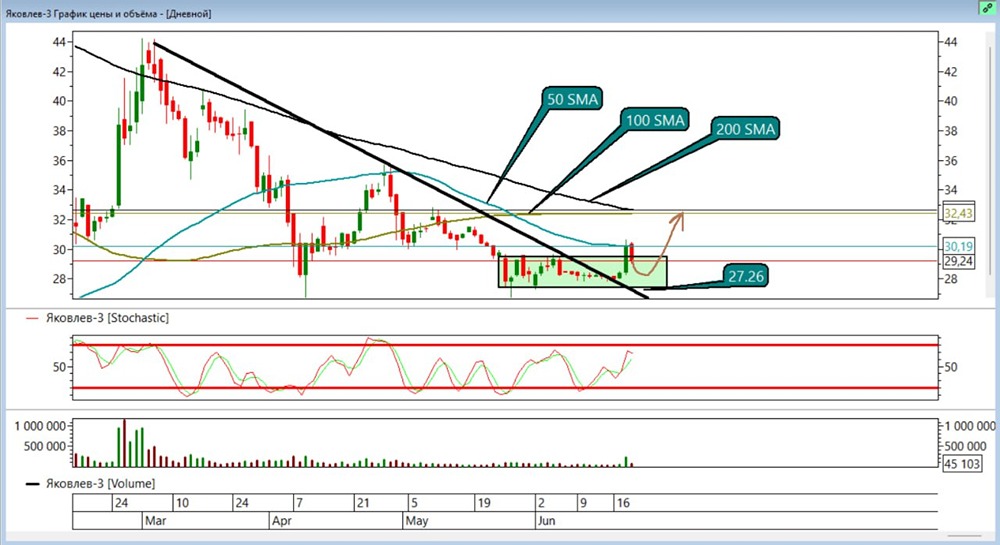The image size is (1000, 545).
Task: Select the Jun month label on time axis
Action: pos(547,521)
